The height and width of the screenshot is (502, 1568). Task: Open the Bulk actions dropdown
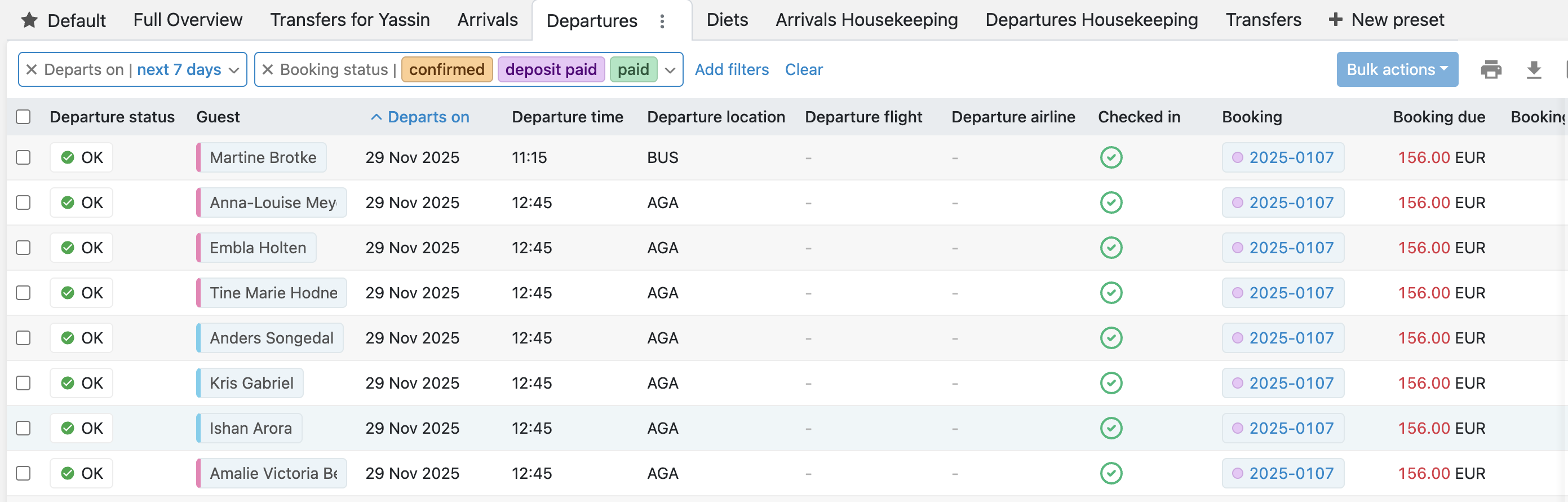(x=1396, y=69)
